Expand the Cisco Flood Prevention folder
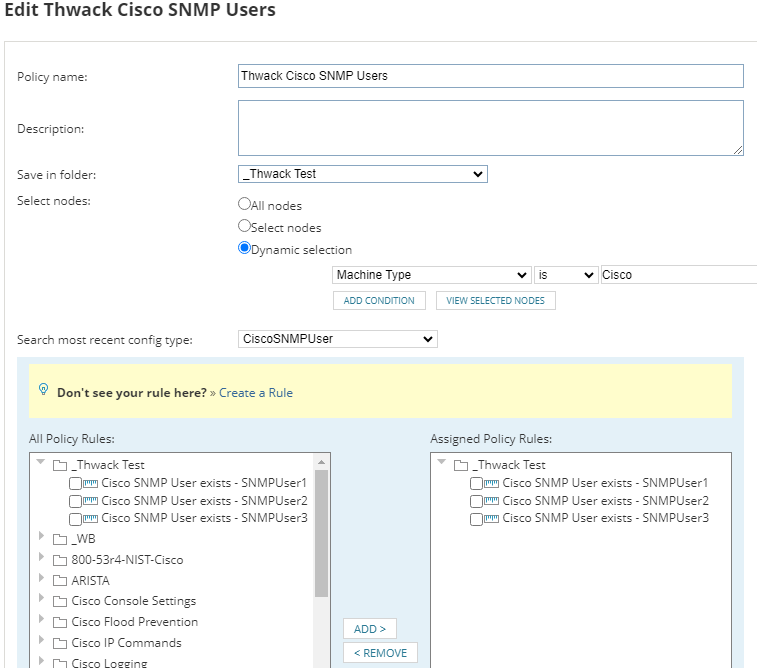The width and height of the screenshot is (757, 668). pos(41,619)
